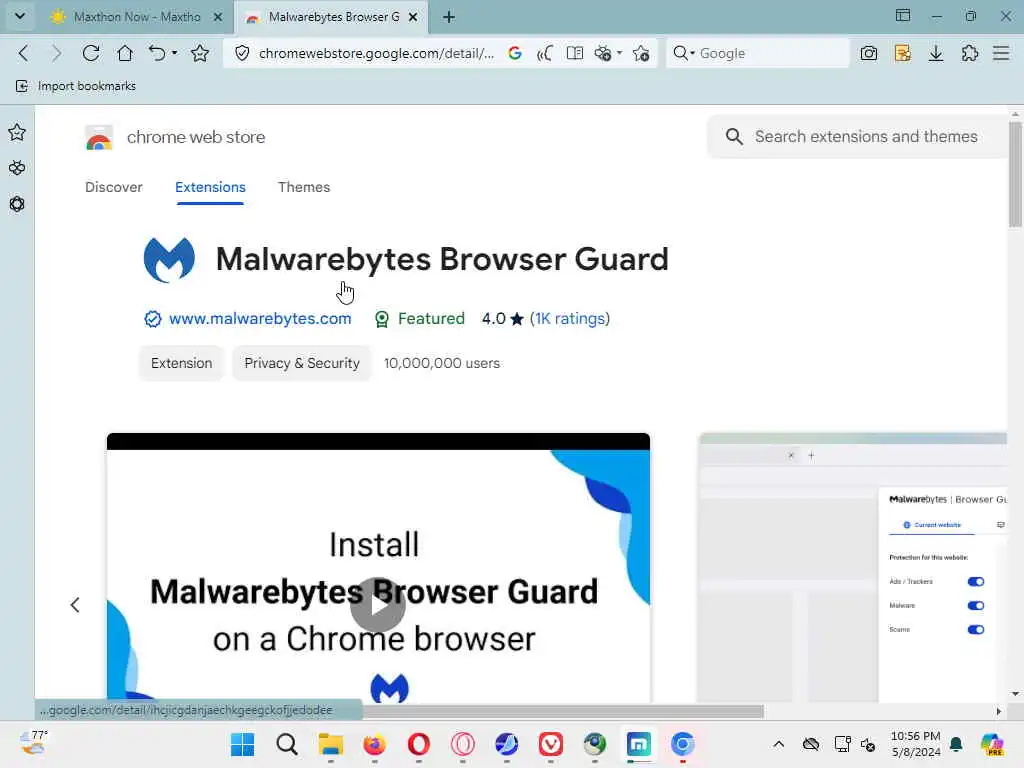
Task: Go back with the browser back arrow
Action: click(x=24, y=53)
